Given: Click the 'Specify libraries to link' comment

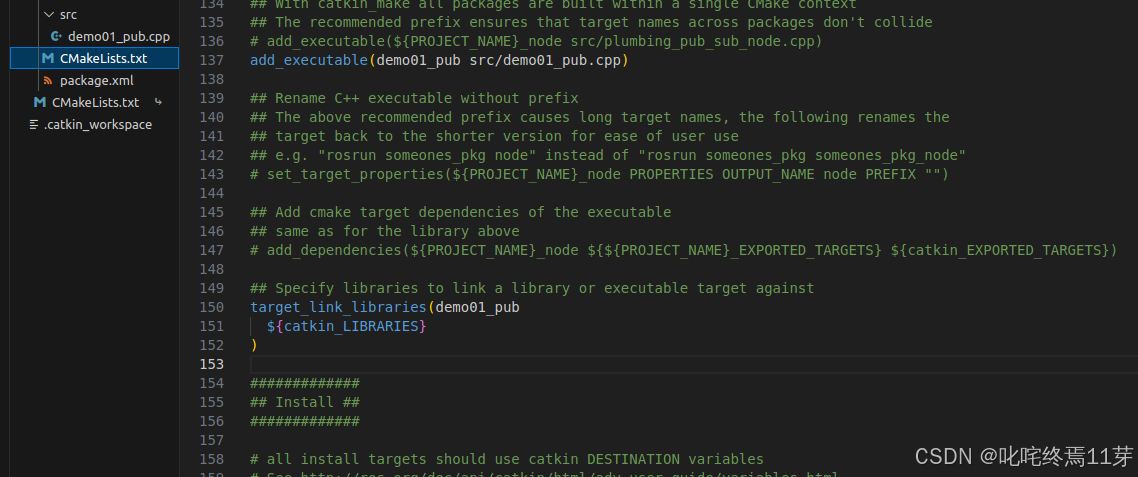Looking at the screenshot, I should tap(532, 288).
